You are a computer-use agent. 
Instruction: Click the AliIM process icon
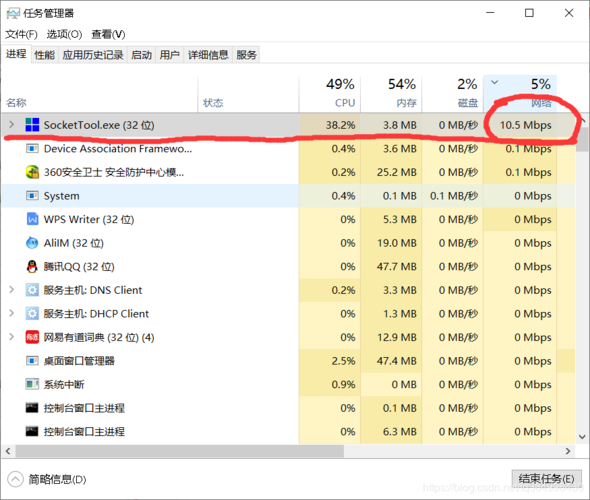tap(32, 243)
